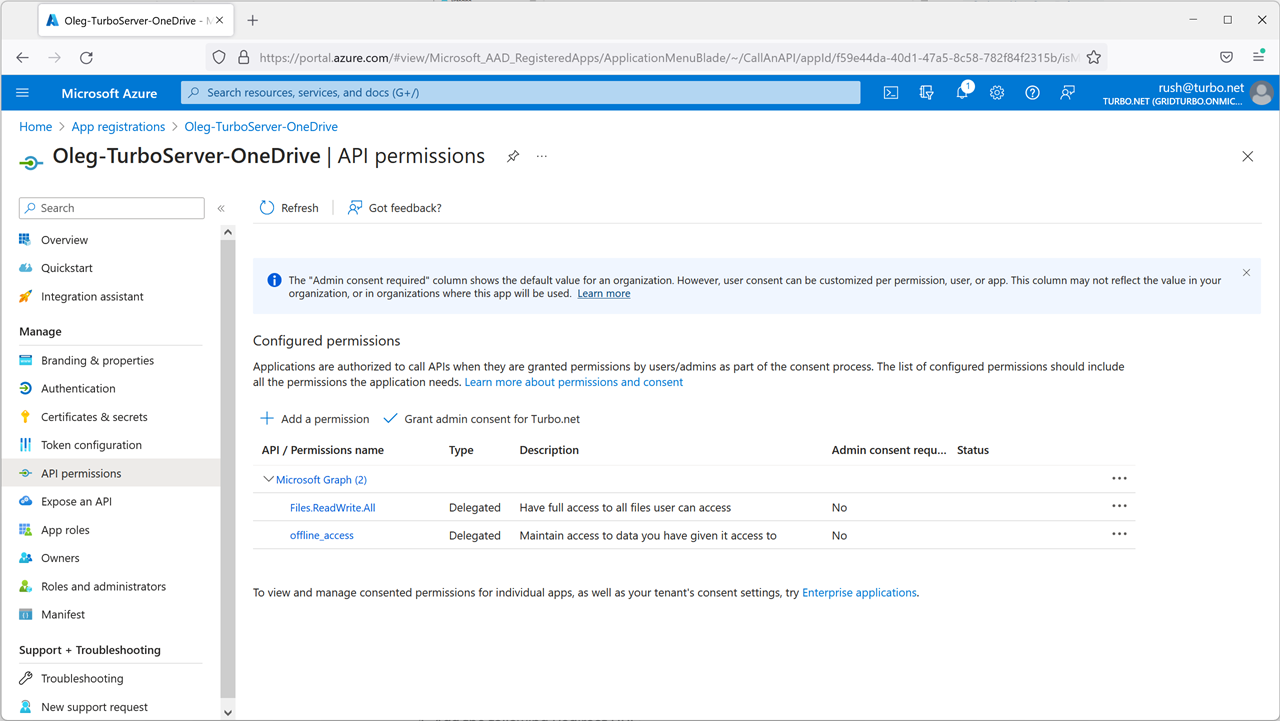The width and height of the screenshot is (1280, 721).
Task: Open the ellipsis menu beside the blade title
Action: pyautogui.click(x=541, y=157)
